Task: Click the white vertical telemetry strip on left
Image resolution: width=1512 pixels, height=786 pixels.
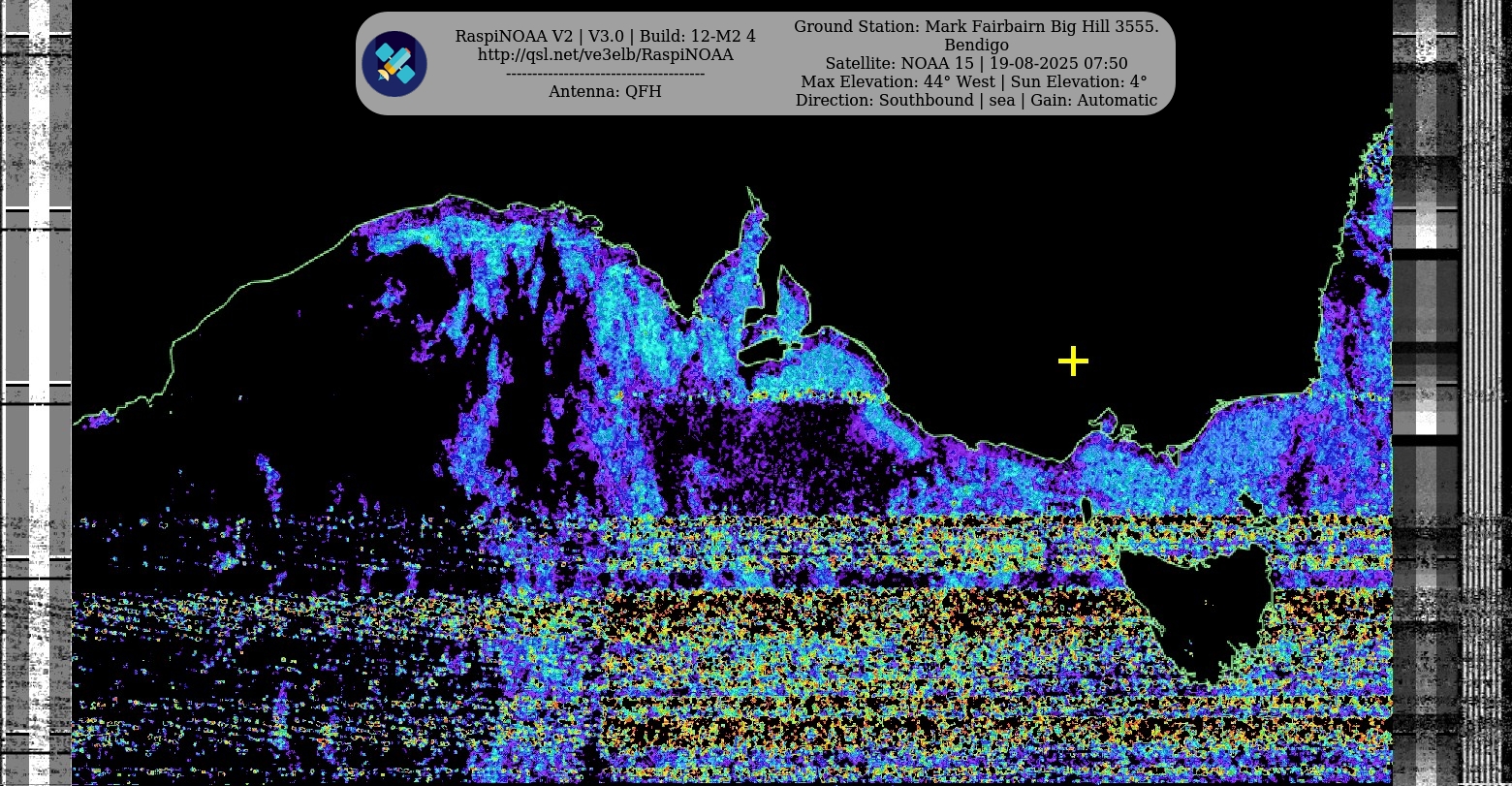Action: (x=39, y=291)
